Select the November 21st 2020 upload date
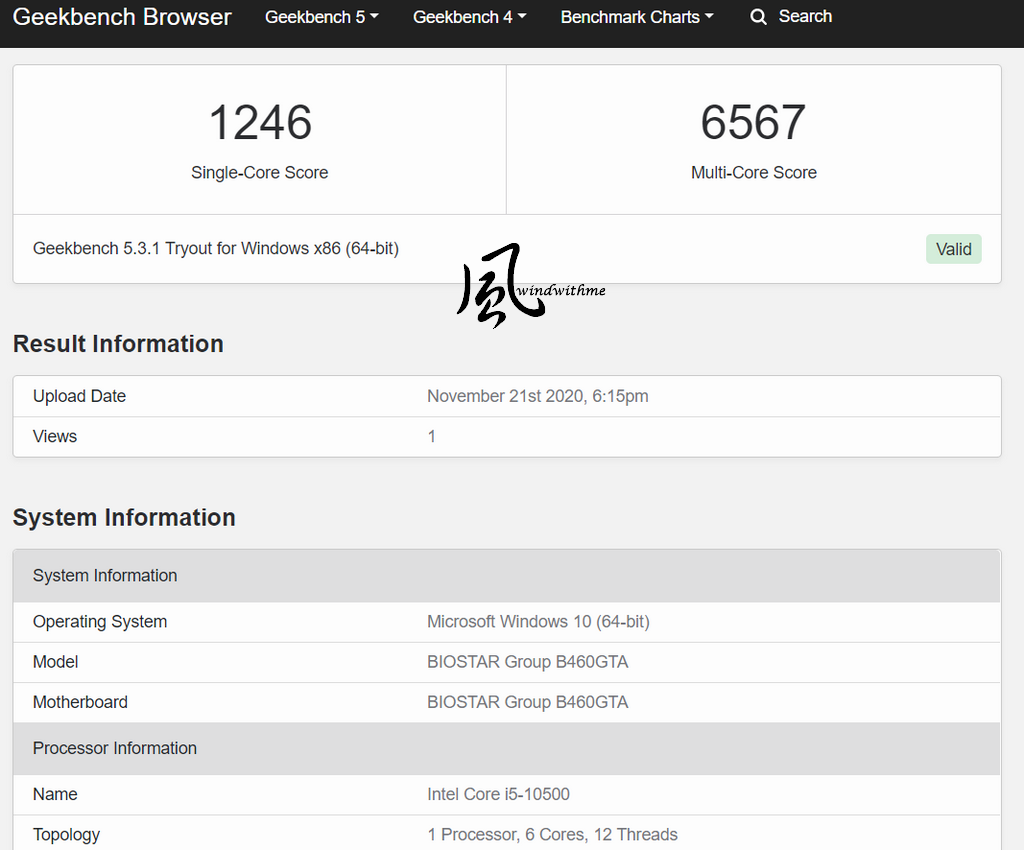This screenshot has width=1024, height=850. pos(537,396)
